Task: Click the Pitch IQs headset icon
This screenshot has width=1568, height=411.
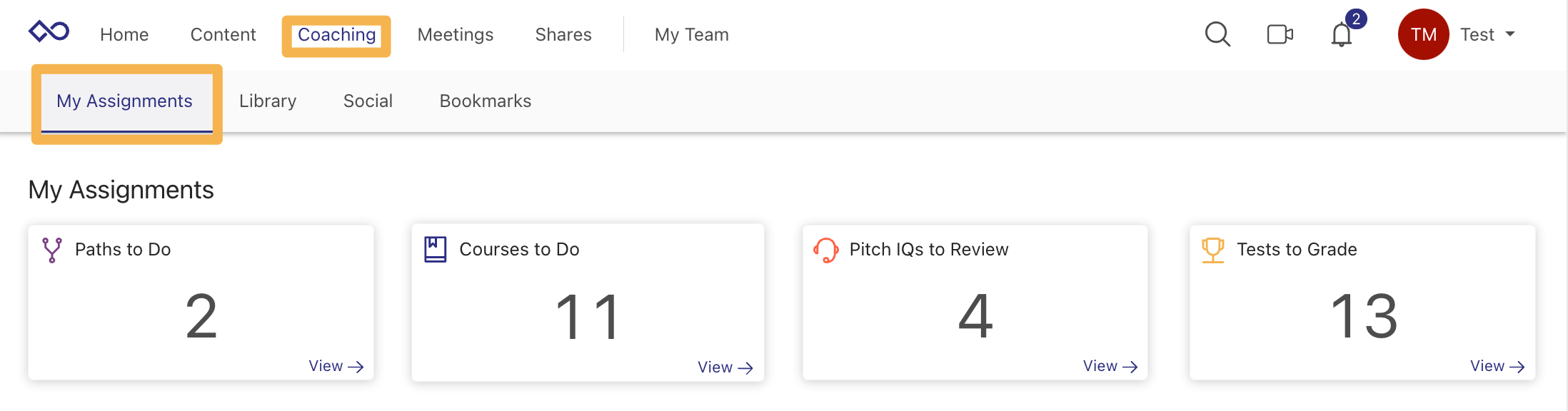Action: (x=826, y=250)
